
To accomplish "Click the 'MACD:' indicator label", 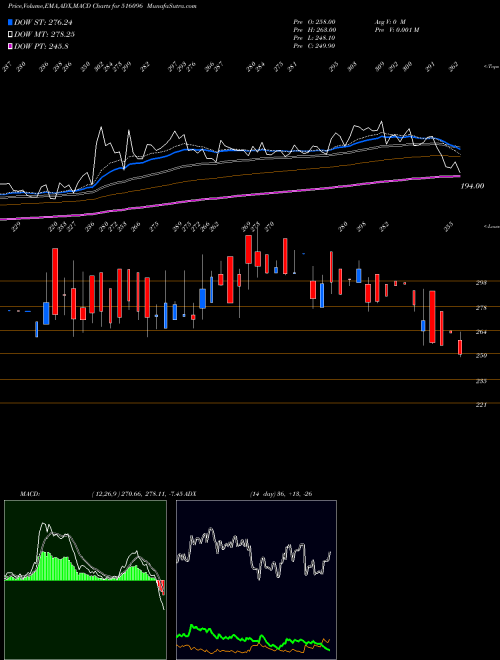I will click(29, 494).
